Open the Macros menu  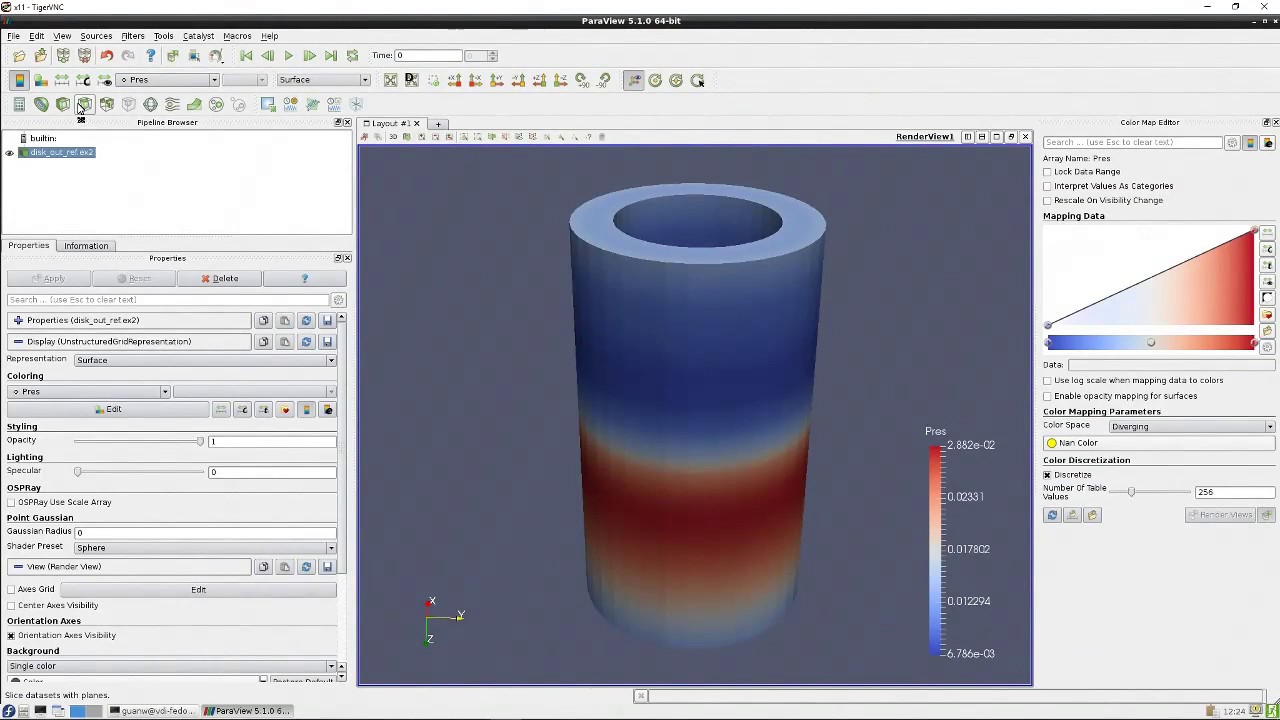[x=237, y=36]
